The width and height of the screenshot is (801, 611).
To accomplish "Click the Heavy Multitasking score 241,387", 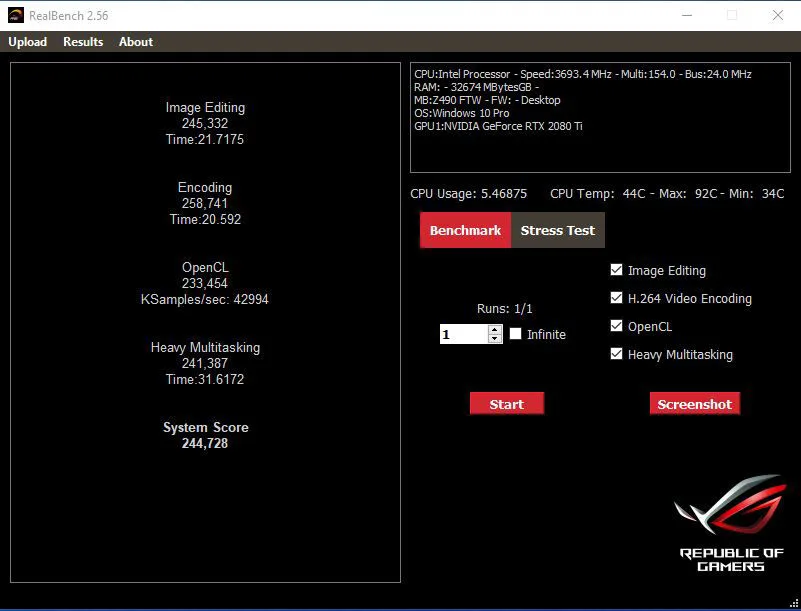I will (205, 363).
